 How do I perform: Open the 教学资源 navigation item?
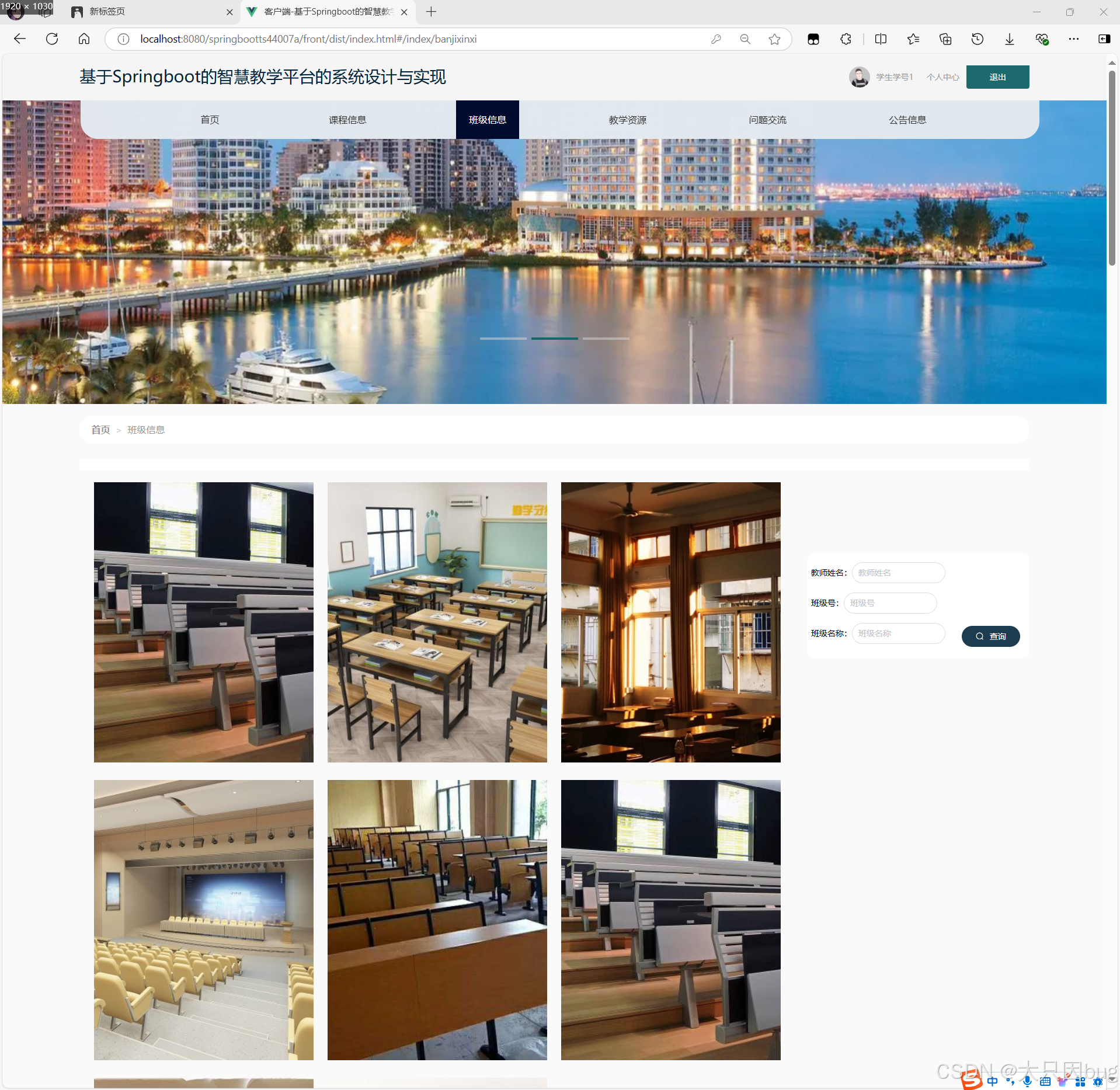(x=628, y=120)
